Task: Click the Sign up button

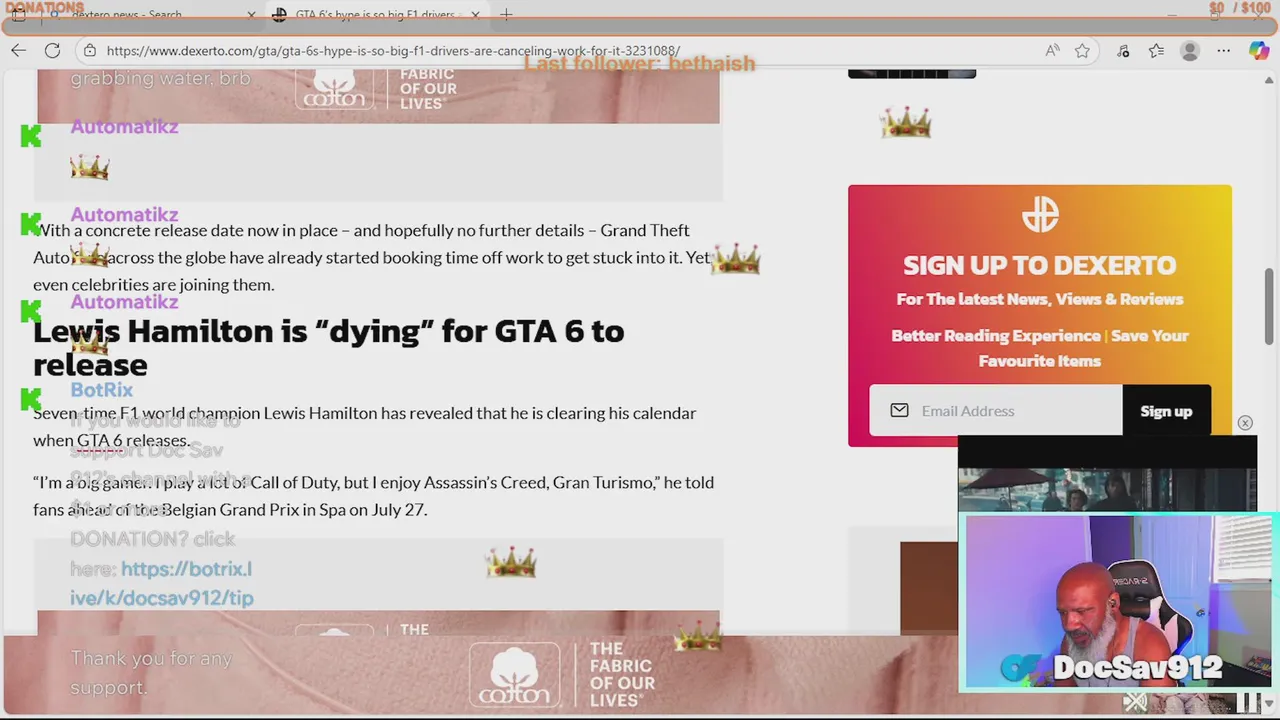Action: (1166, 411)
